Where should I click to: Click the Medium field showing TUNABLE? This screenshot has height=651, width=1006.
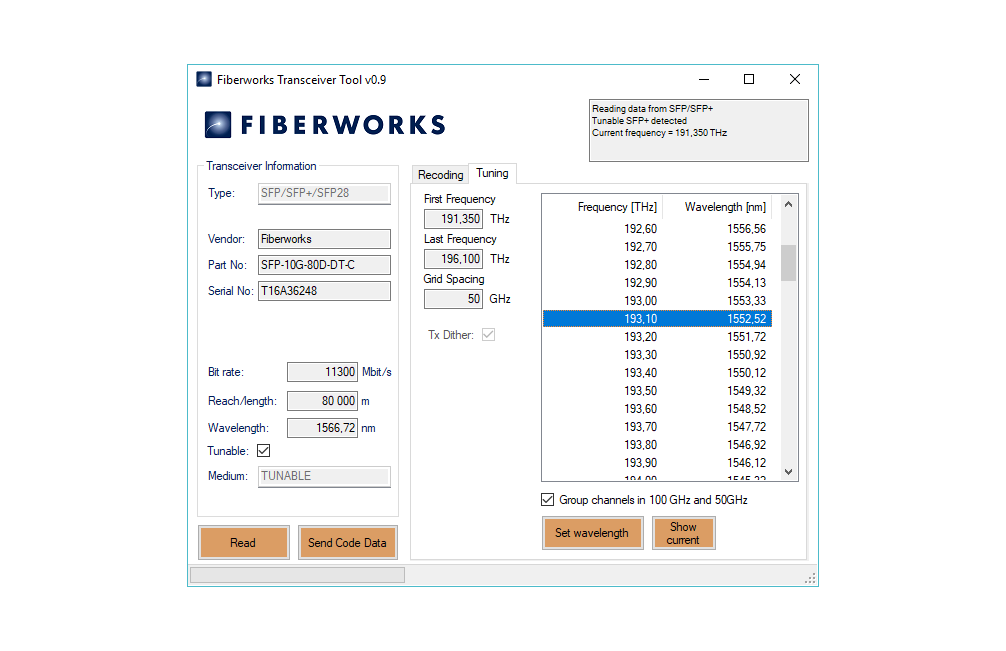pos(324,477)
